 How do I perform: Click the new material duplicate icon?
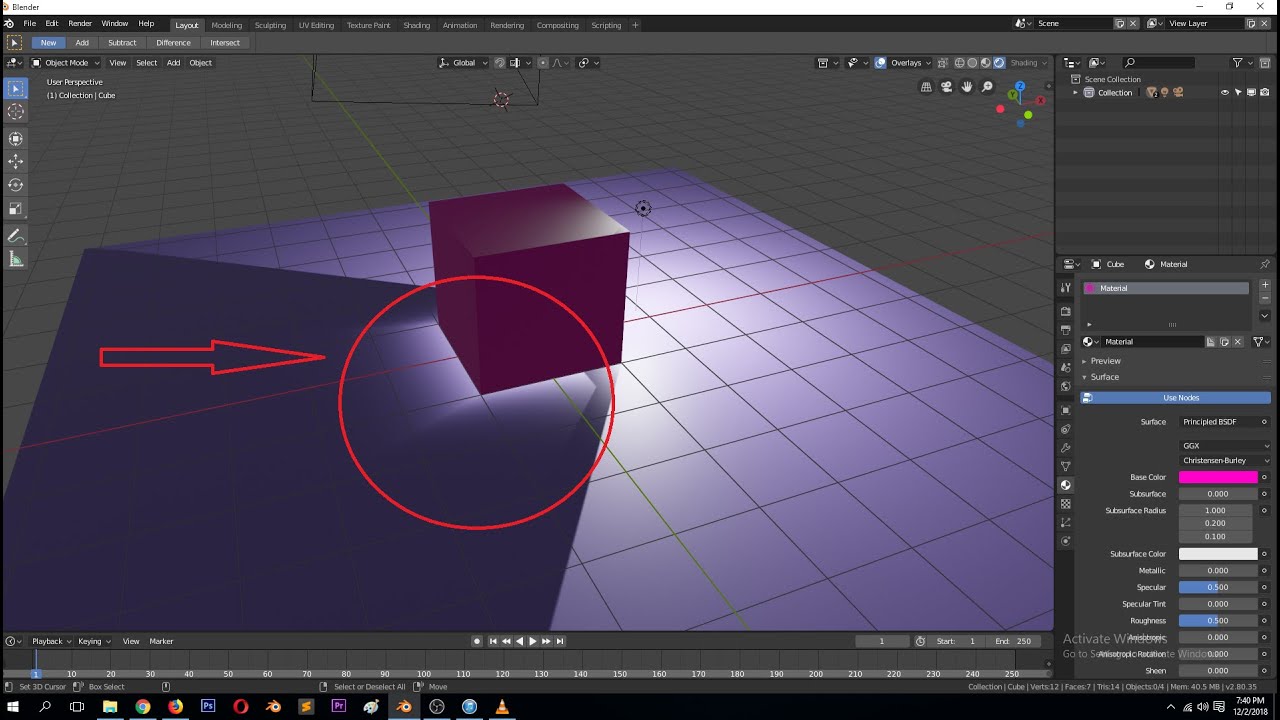tap(1224, 342)
